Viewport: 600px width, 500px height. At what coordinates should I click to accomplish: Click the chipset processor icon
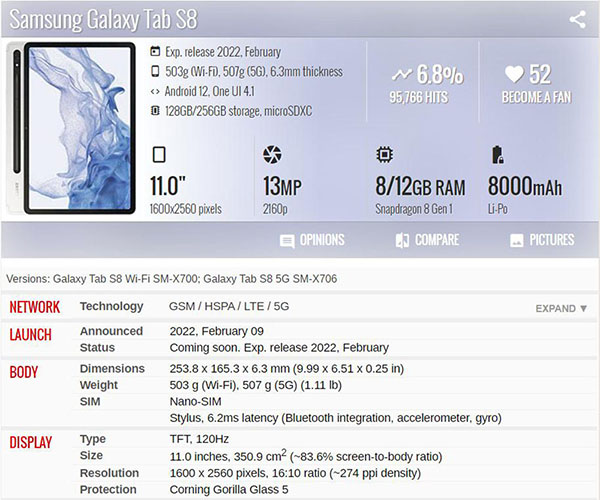[x=384, y=155]
